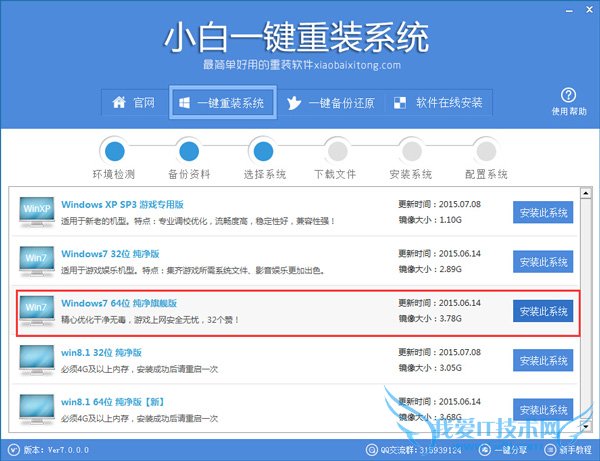Screen dimensions: 600x461
Task: Click the 选择系统 step circle
Action: 263,151
